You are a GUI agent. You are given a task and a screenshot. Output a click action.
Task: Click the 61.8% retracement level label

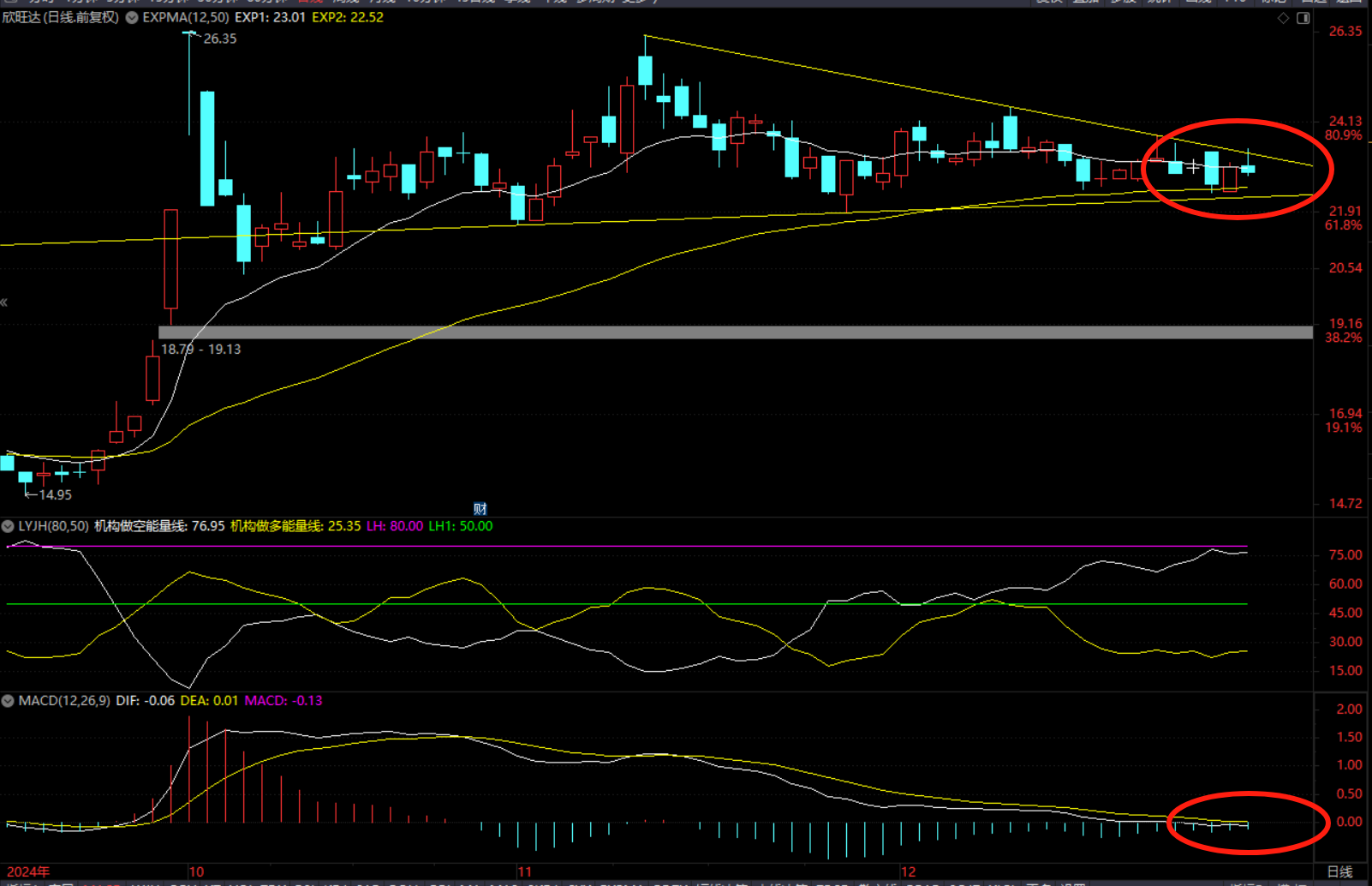(x=1343, y=225)
